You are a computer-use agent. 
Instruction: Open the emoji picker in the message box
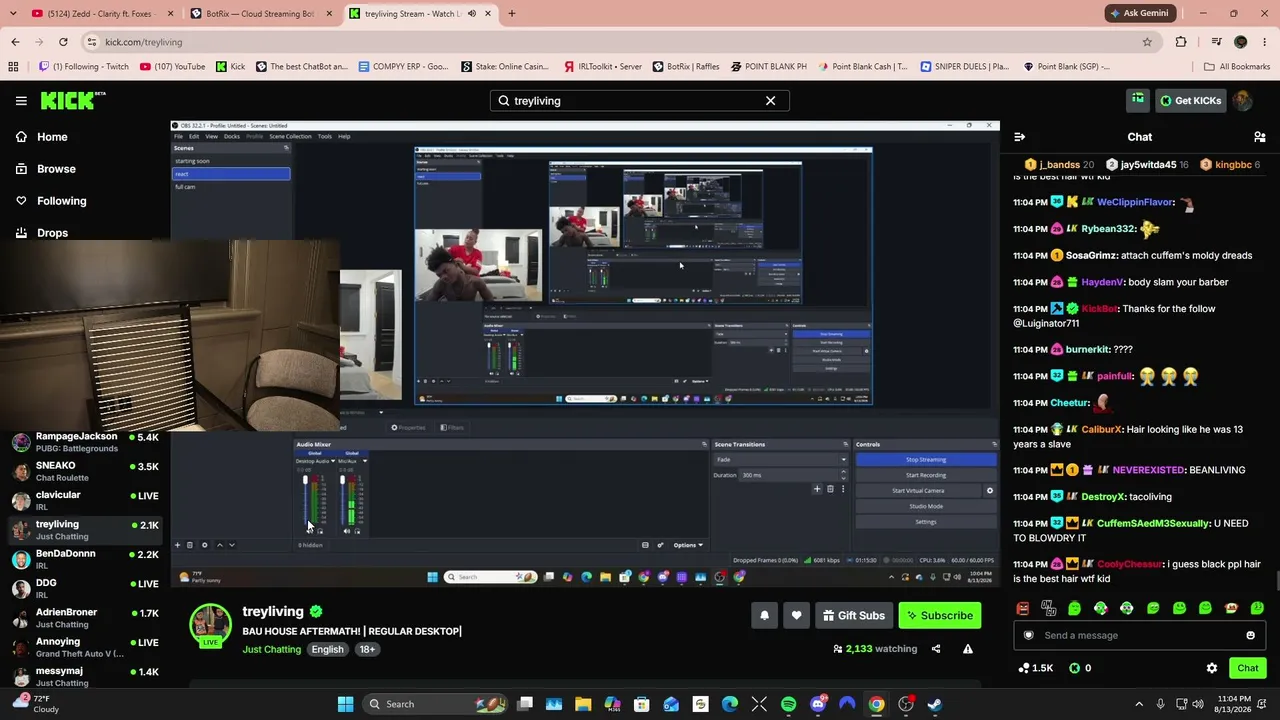pos(1250,635)
